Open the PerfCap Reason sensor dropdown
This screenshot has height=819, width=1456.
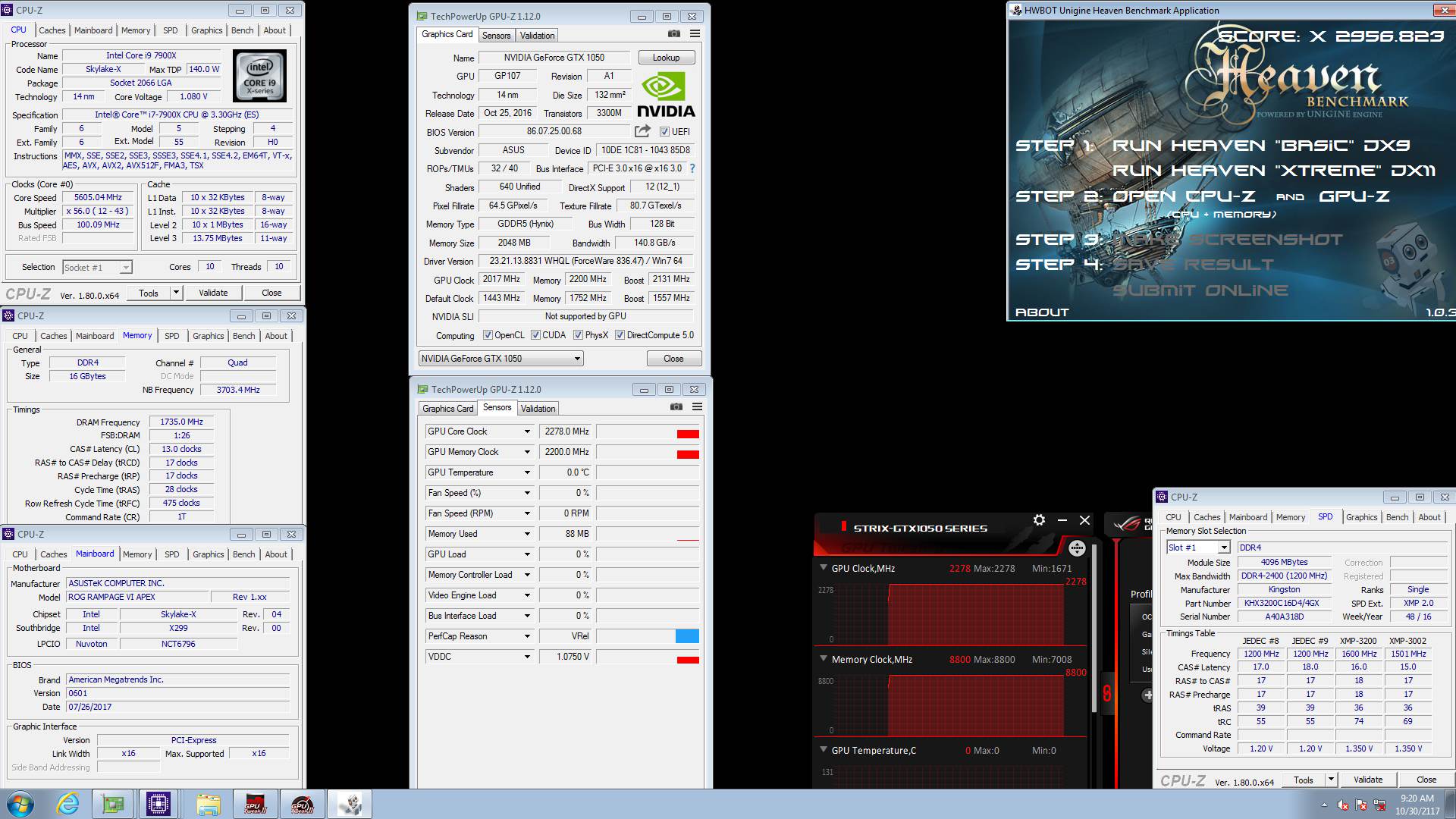point(527,636)
